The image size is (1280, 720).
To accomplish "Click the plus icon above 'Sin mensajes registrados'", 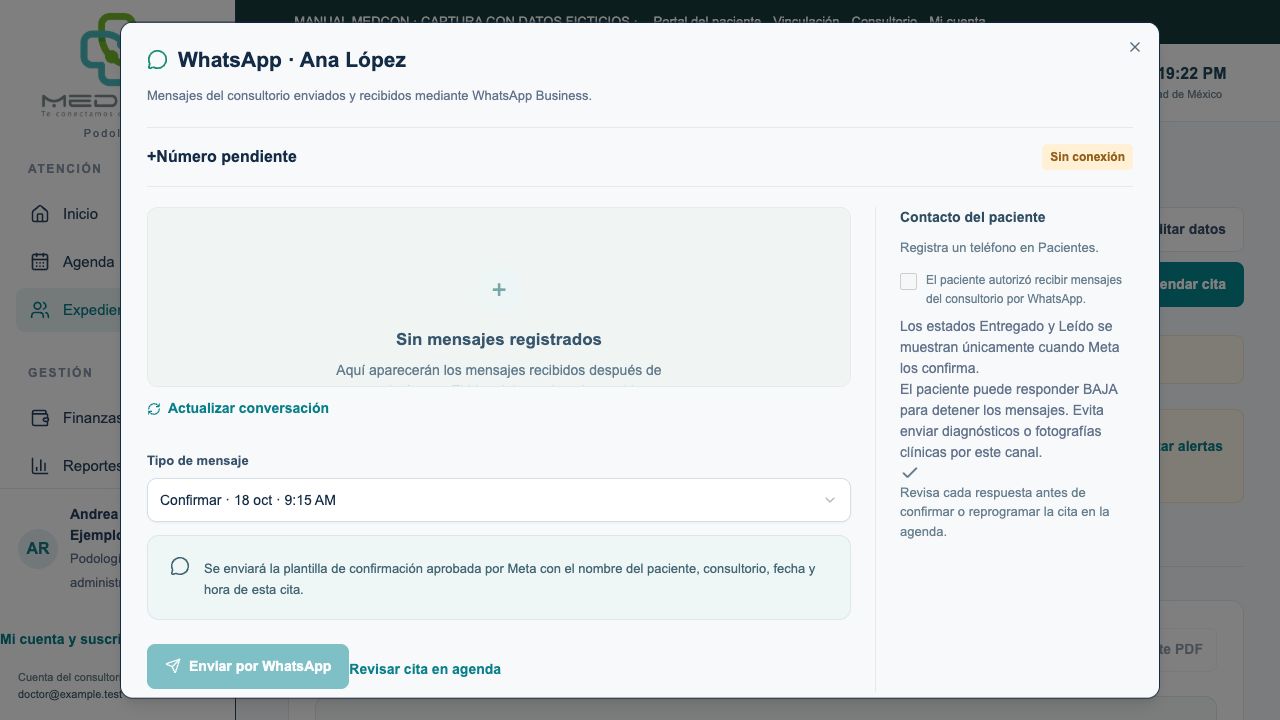I will pyautogui.click(x=499, y=290).
